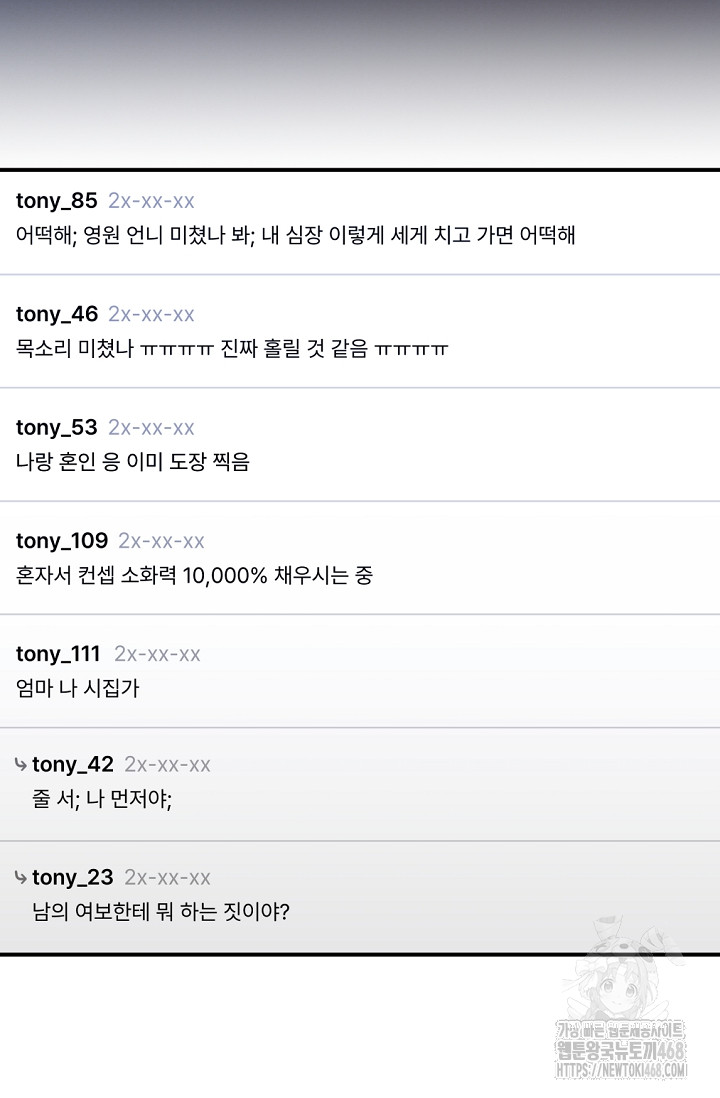Click the reply arrow icon beside tony_42
Image resolution: width=720 pixels, height=1098 pixels.
[20, 765]
